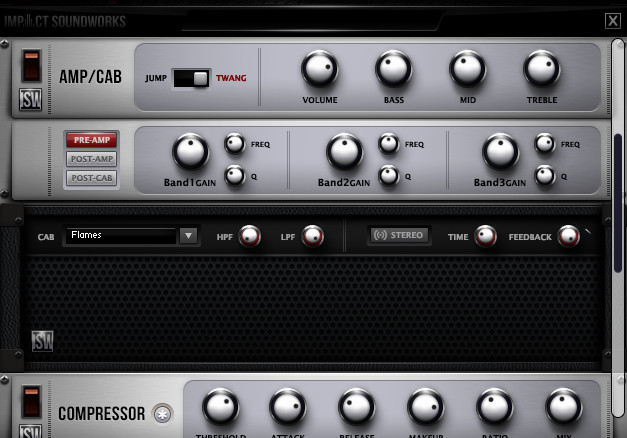Click the Band1 Q knob
This screenshot has width=627, height=438.
click(235, 176)
